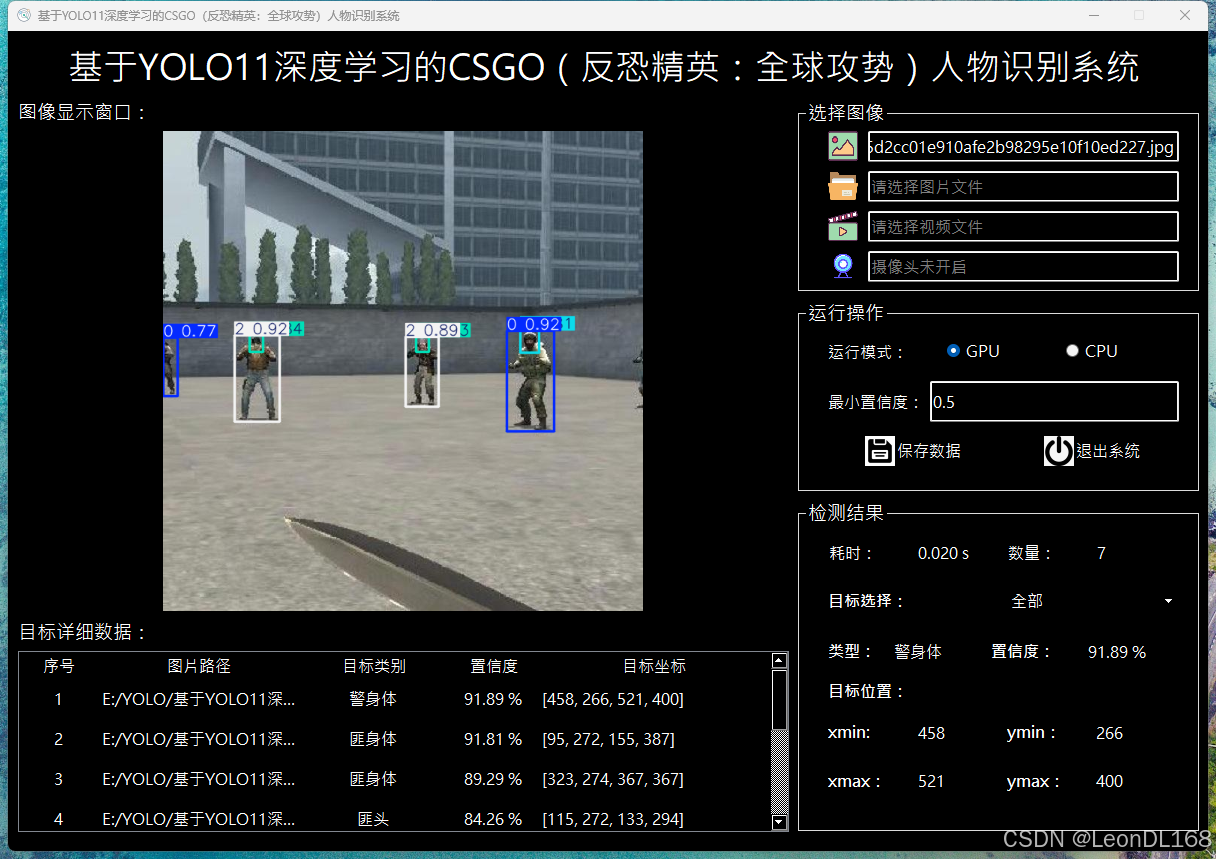This screenshot has height=859, width=1216.
Task: Click the table scrollbar thumb
Action: click(780, 700)
